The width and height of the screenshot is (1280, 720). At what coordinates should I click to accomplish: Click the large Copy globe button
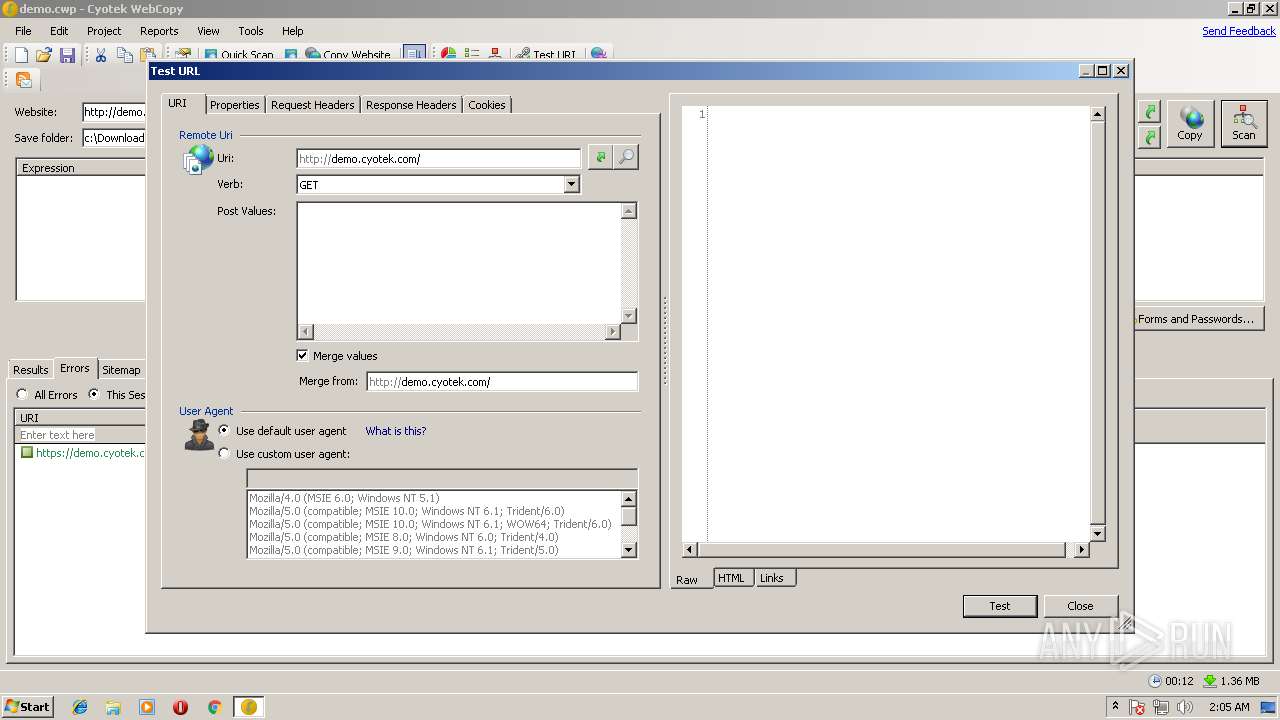pos(1190,124)
